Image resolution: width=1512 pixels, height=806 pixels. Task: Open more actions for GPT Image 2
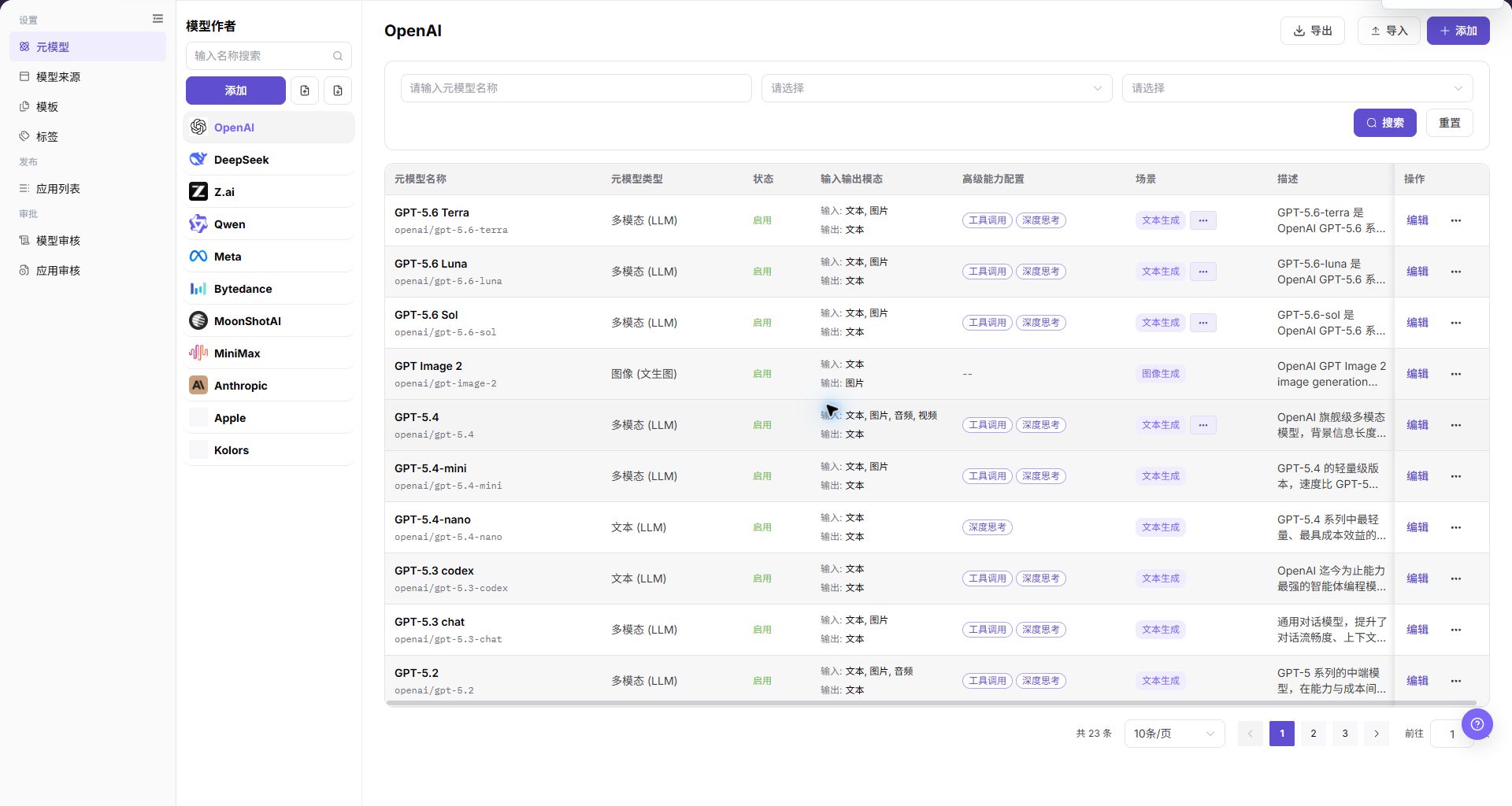click(x=1456, y=374)
